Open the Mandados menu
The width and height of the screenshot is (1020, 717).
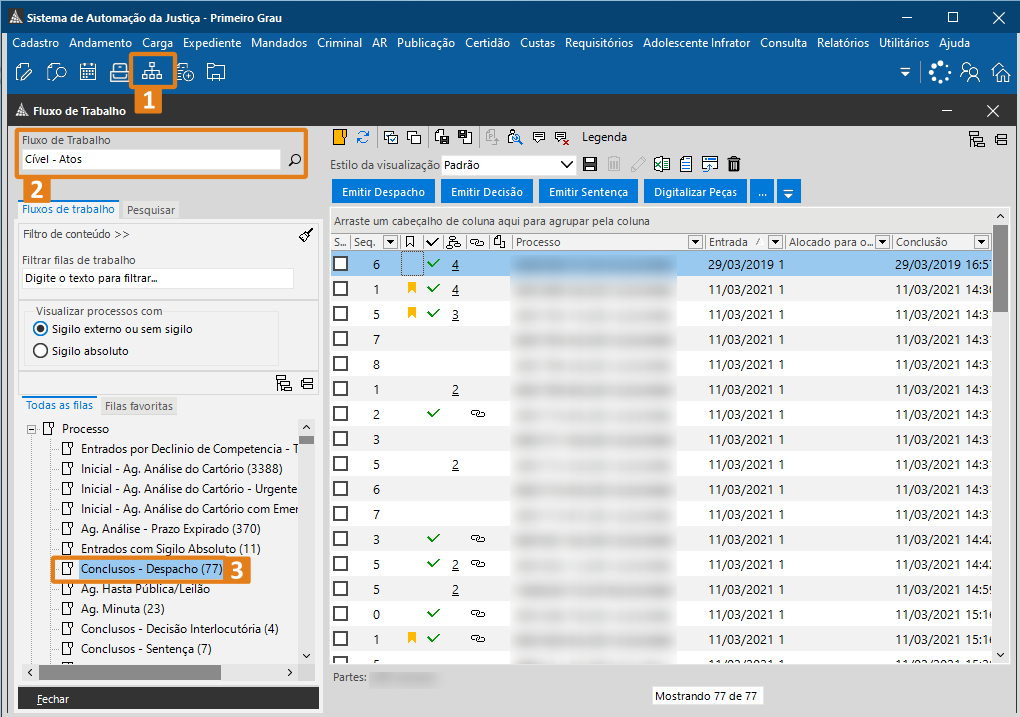279,43
